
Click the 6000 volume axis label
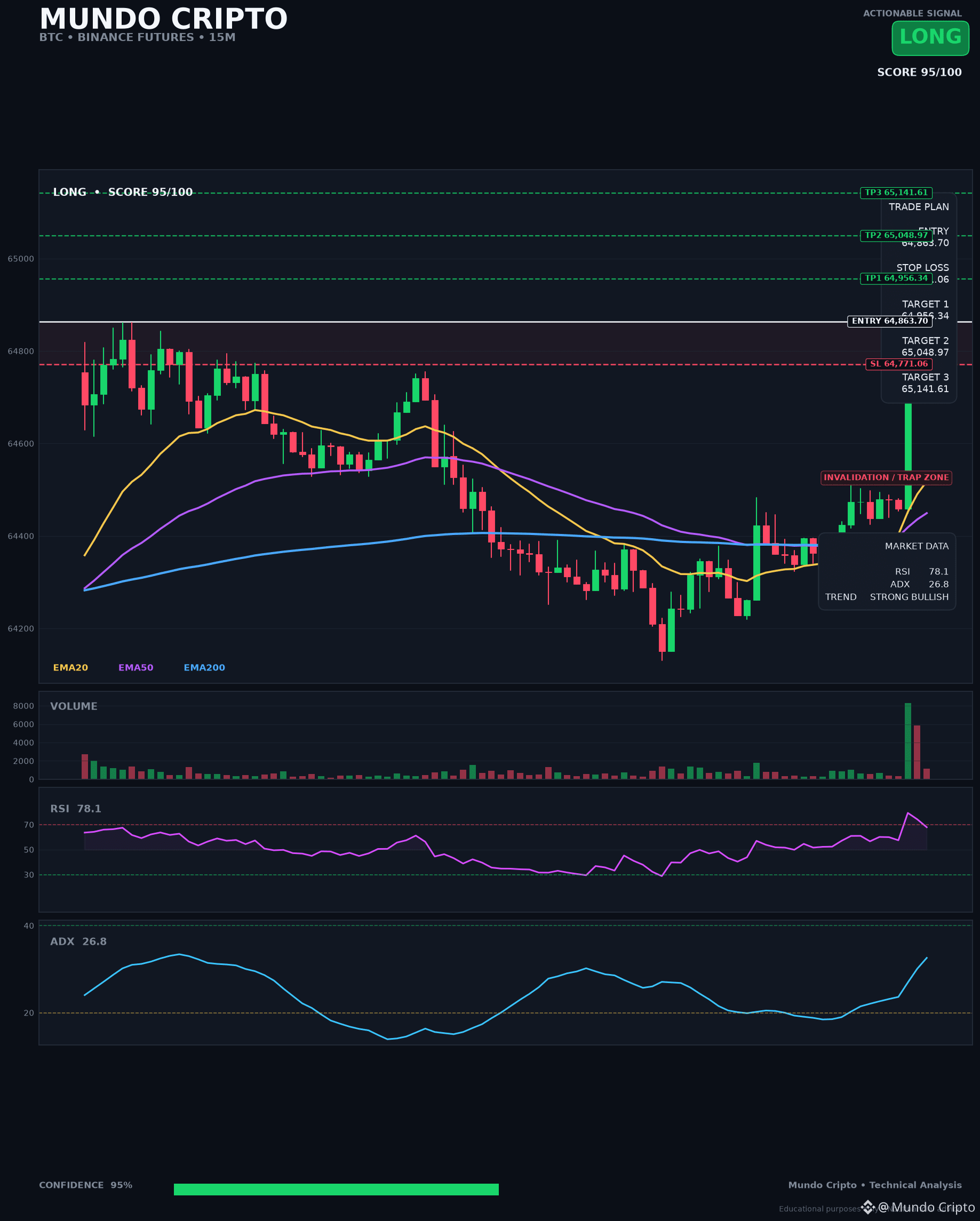coord(24,724)
